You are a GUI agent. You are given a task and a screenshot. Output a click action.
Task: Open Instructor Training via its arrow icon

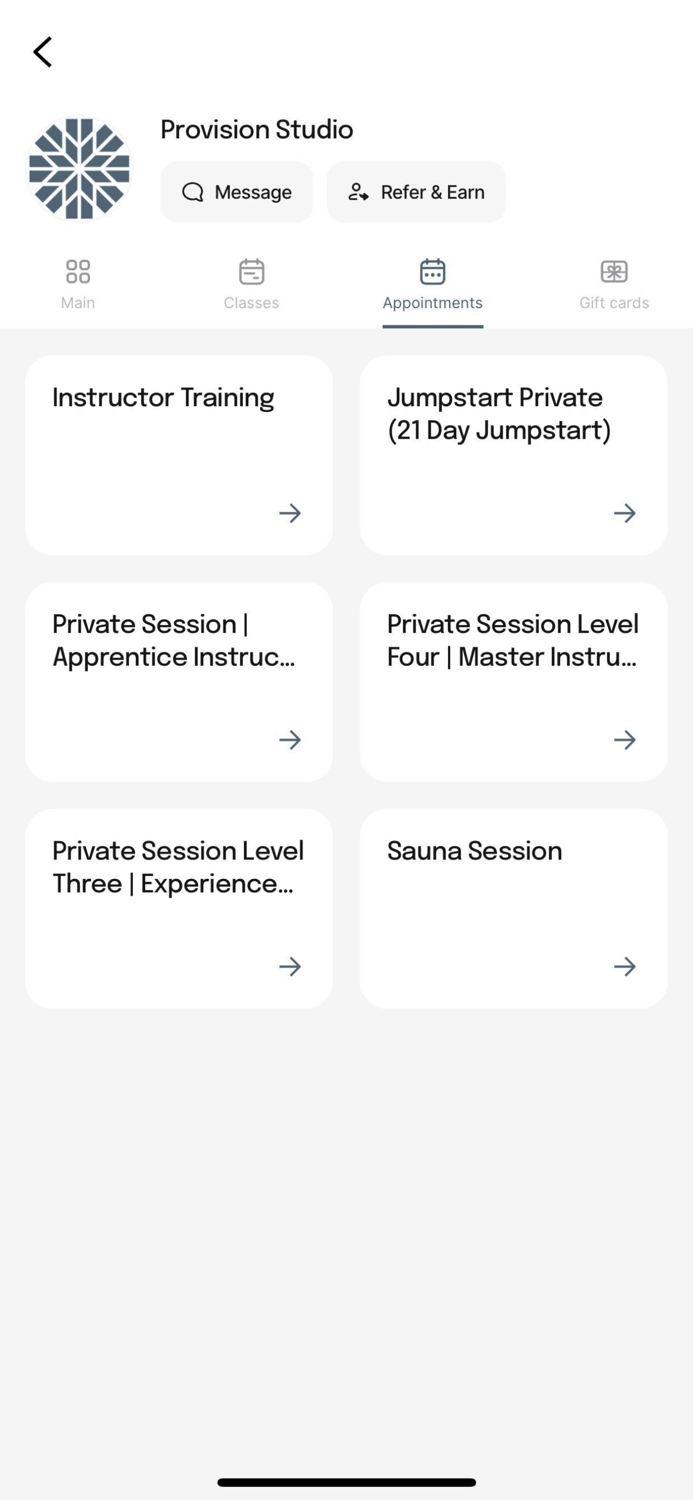289,513
